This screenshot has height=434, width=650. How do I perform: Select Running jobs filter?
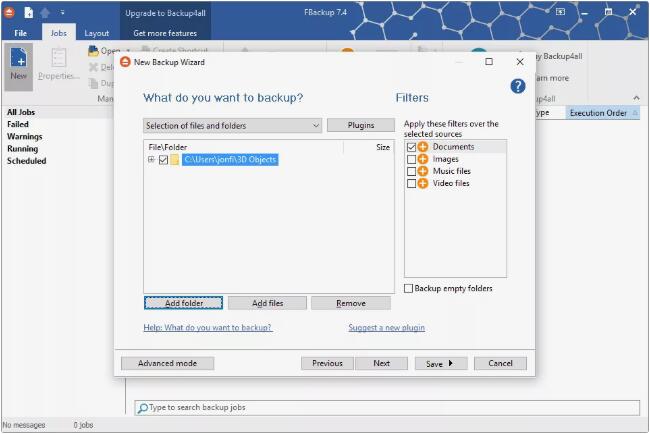(x=22, y=148)
